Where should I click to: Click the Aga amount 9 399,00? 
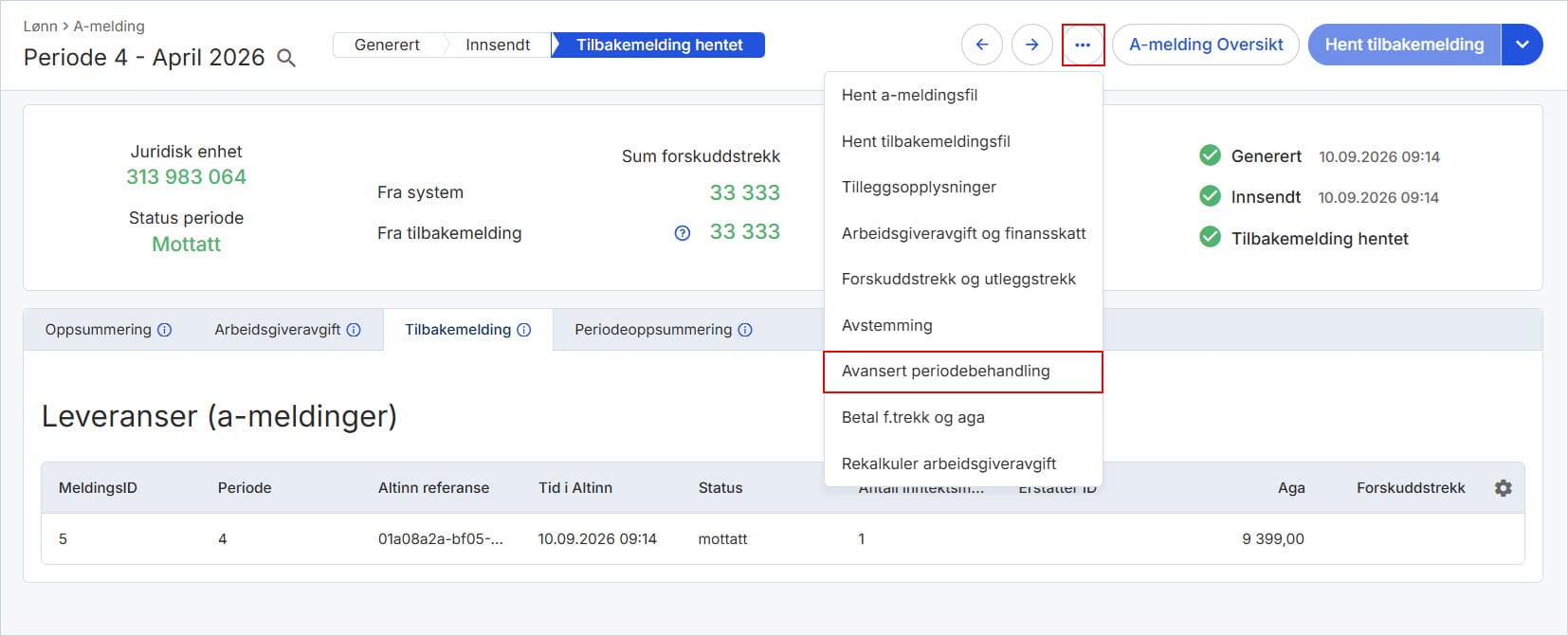[1273, 539]
